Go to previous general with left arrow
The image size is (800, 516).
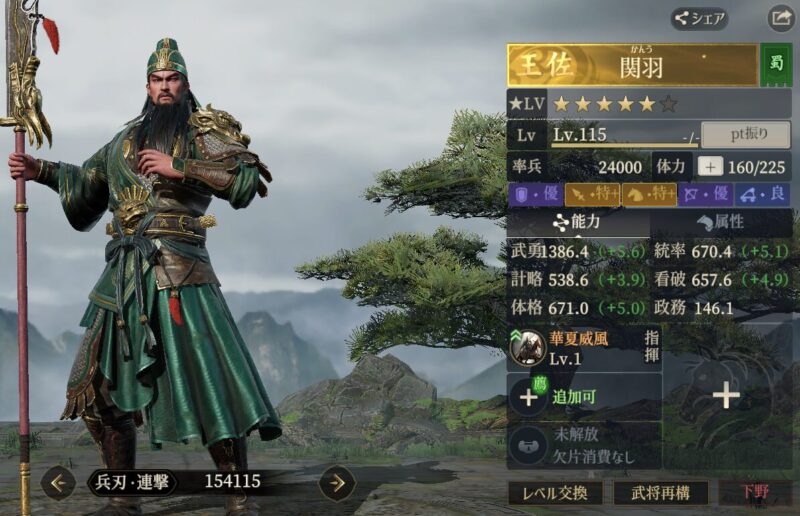58,482
